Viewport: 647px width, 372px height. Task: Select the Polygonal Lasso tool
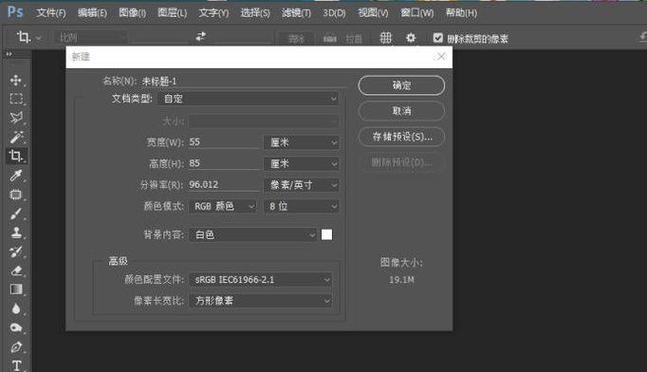[x=16, y=118]
